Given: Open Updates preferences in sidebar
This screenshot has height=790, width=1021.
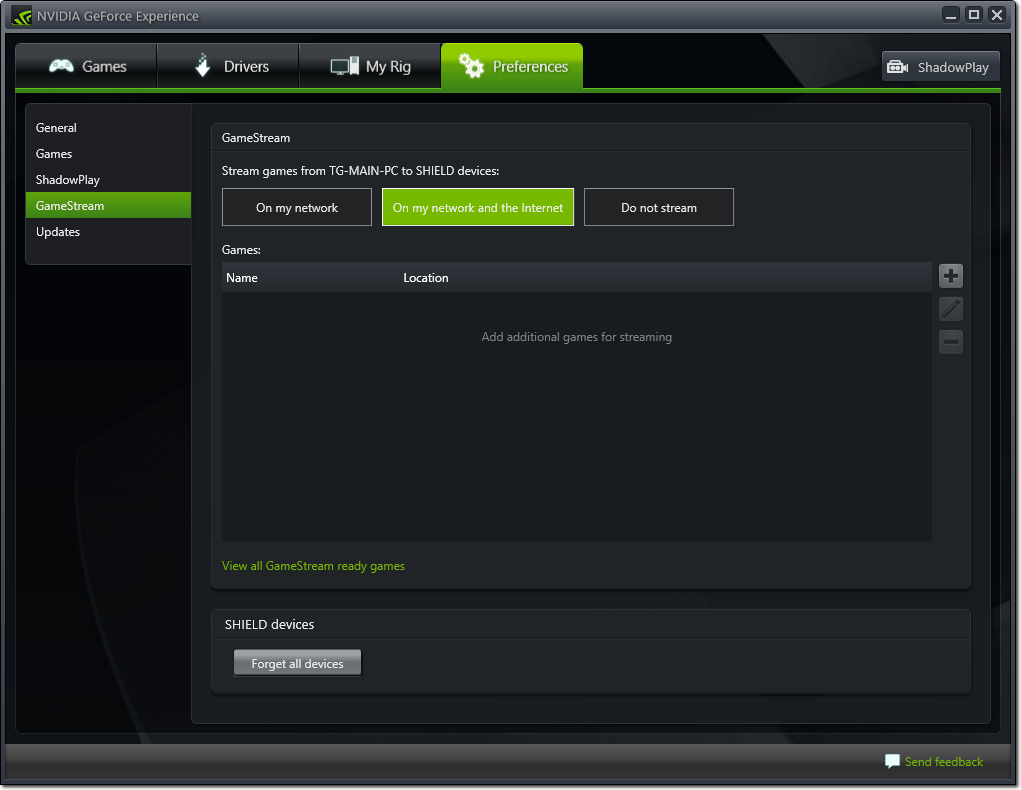Looking at the screenshot, I should (108, 232).
